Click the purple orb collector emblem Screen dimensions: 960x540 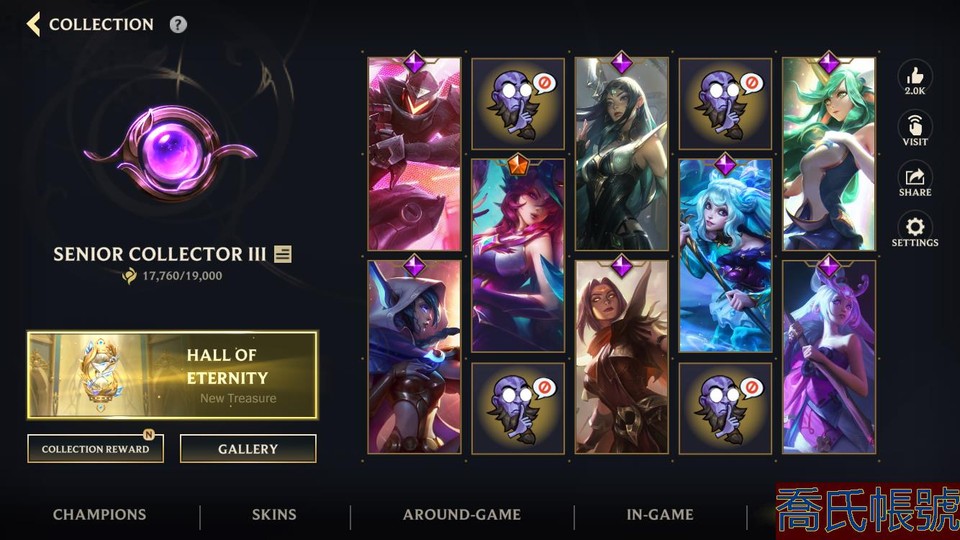[x=171, y=152]
